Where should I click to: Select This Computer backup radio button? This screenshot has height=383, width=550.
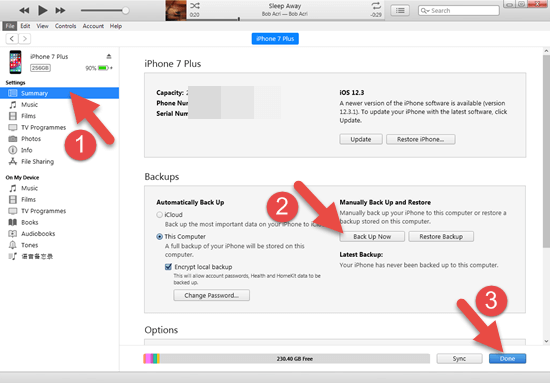coord(160,237)
